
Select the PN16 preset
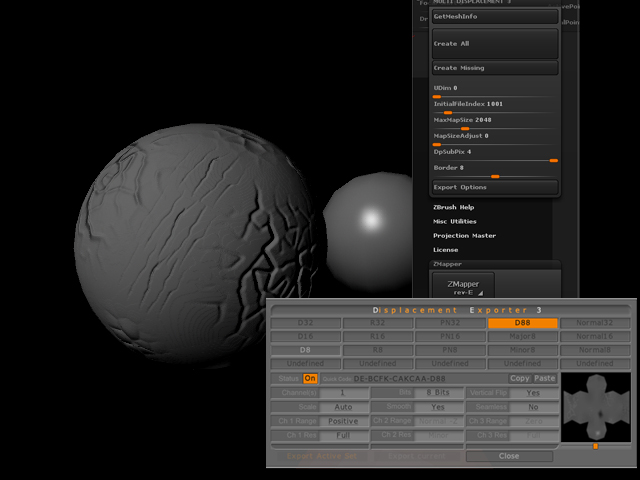click(450, 336)
